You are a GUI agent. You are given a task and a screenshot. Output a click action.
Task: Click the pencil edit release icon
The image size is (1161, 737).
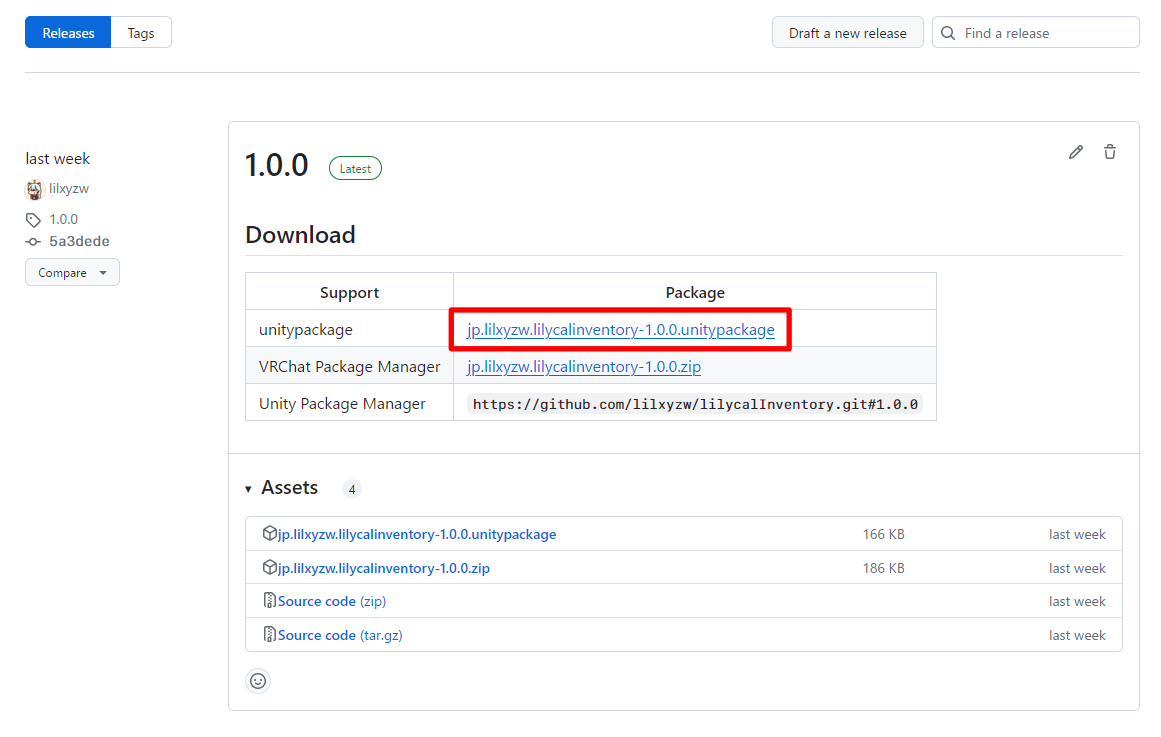(1076, 152)
